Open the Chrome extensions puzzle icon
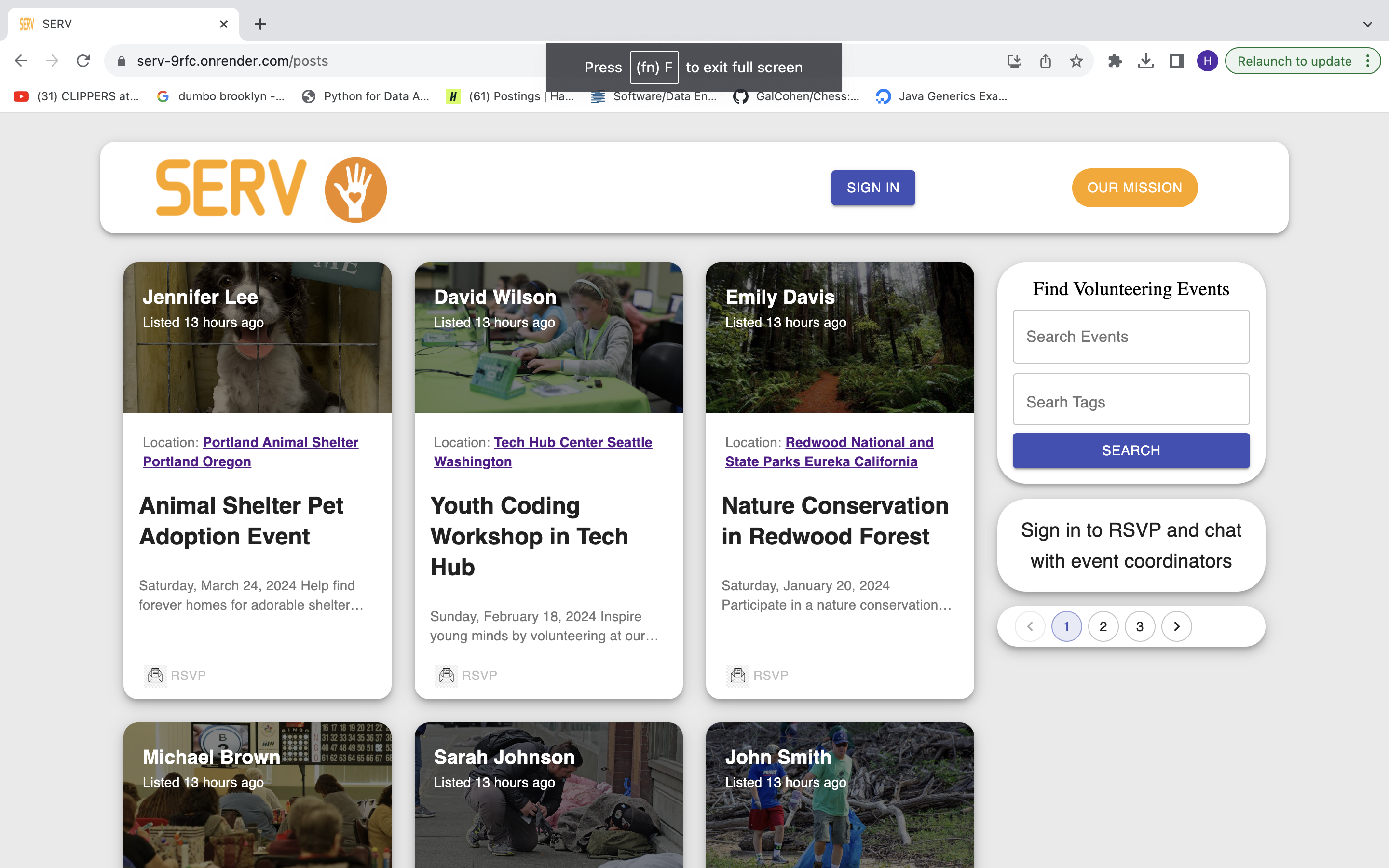 pos(1115,61)
